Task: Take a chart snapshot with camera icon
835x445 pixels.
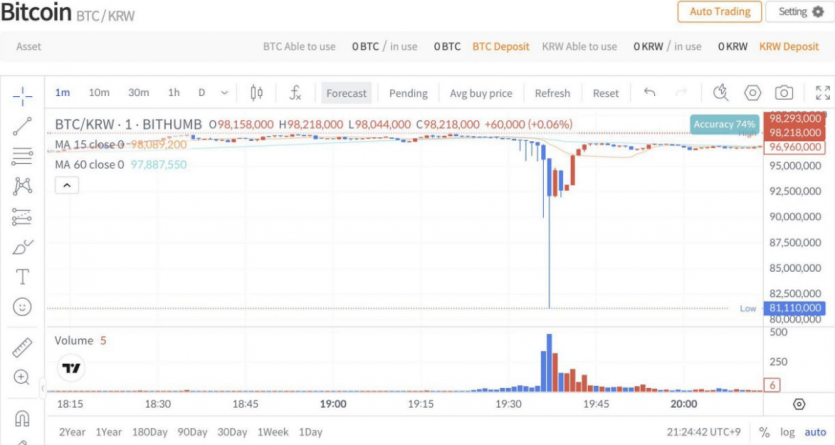Action: pyautogui.click(x=783, y=93)
